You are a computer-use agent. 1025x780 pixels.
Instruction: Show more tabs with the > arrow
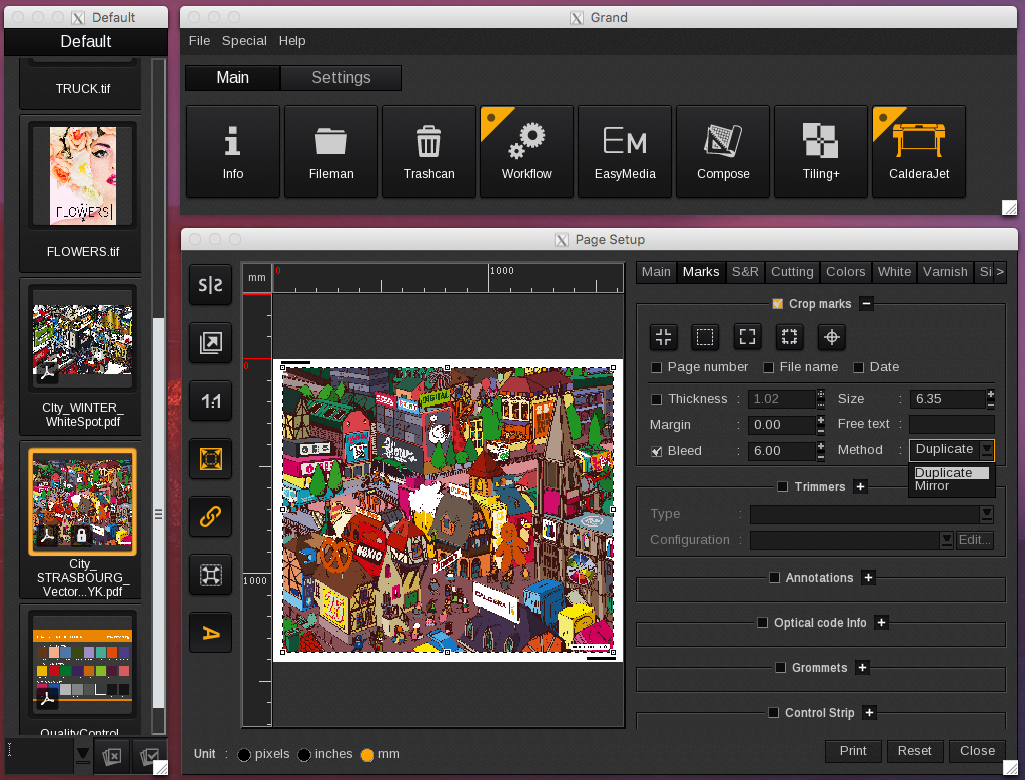coord(1000,271)
